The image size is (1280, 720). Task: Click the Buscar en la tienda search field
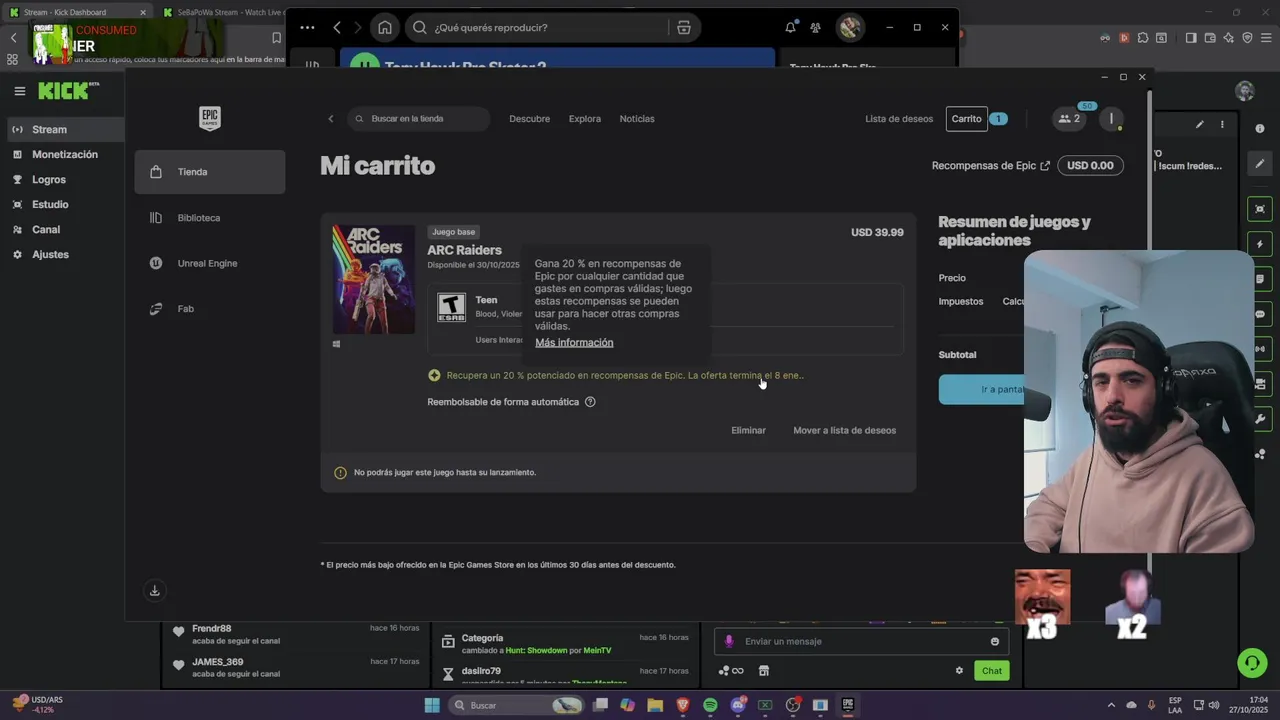[x=419, y=119]
